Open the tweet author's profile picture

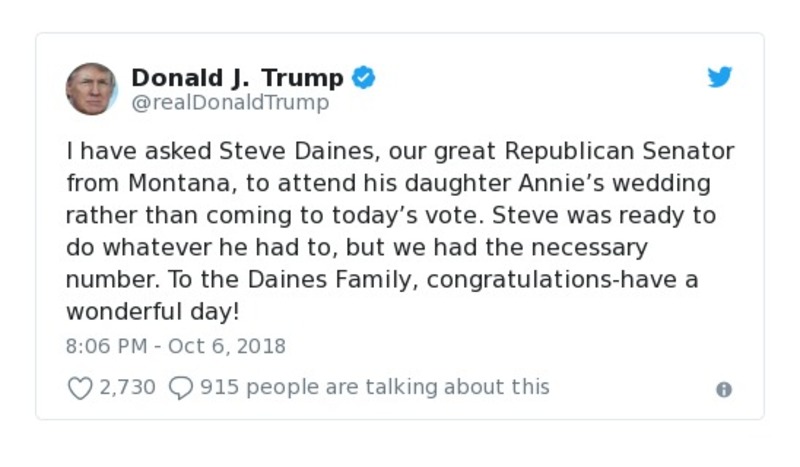pyautogui.click(x=91, y=88)
